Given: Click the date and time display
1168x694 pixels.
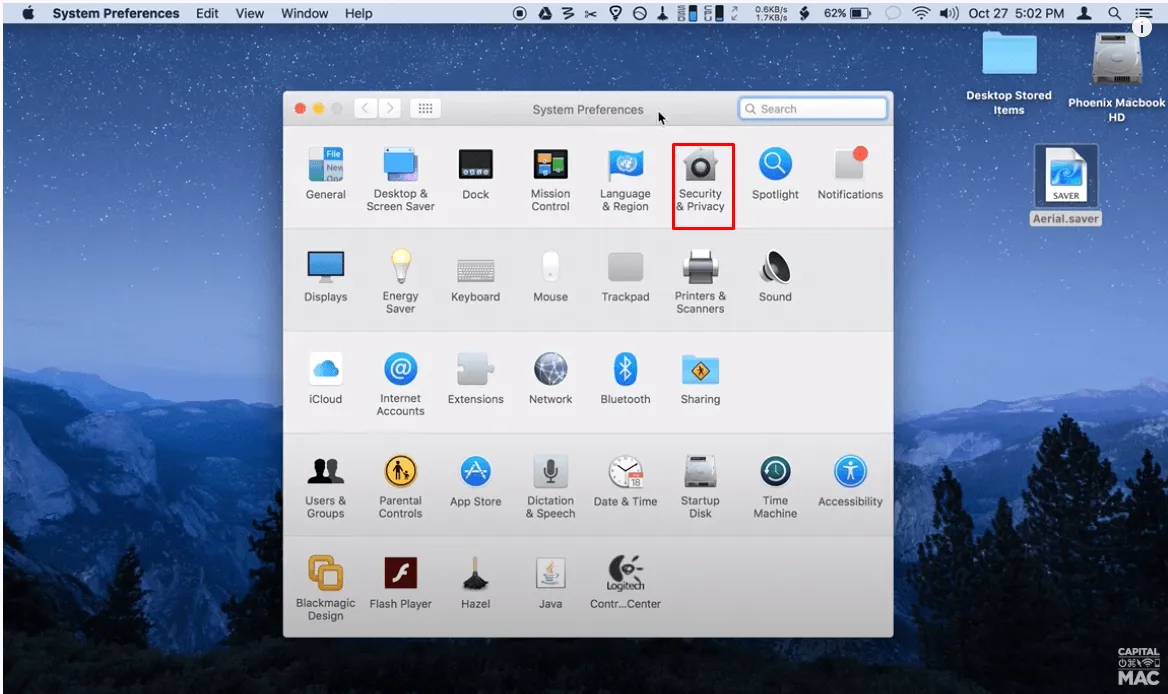Looking at the screenshot, I should (1016, 13).
